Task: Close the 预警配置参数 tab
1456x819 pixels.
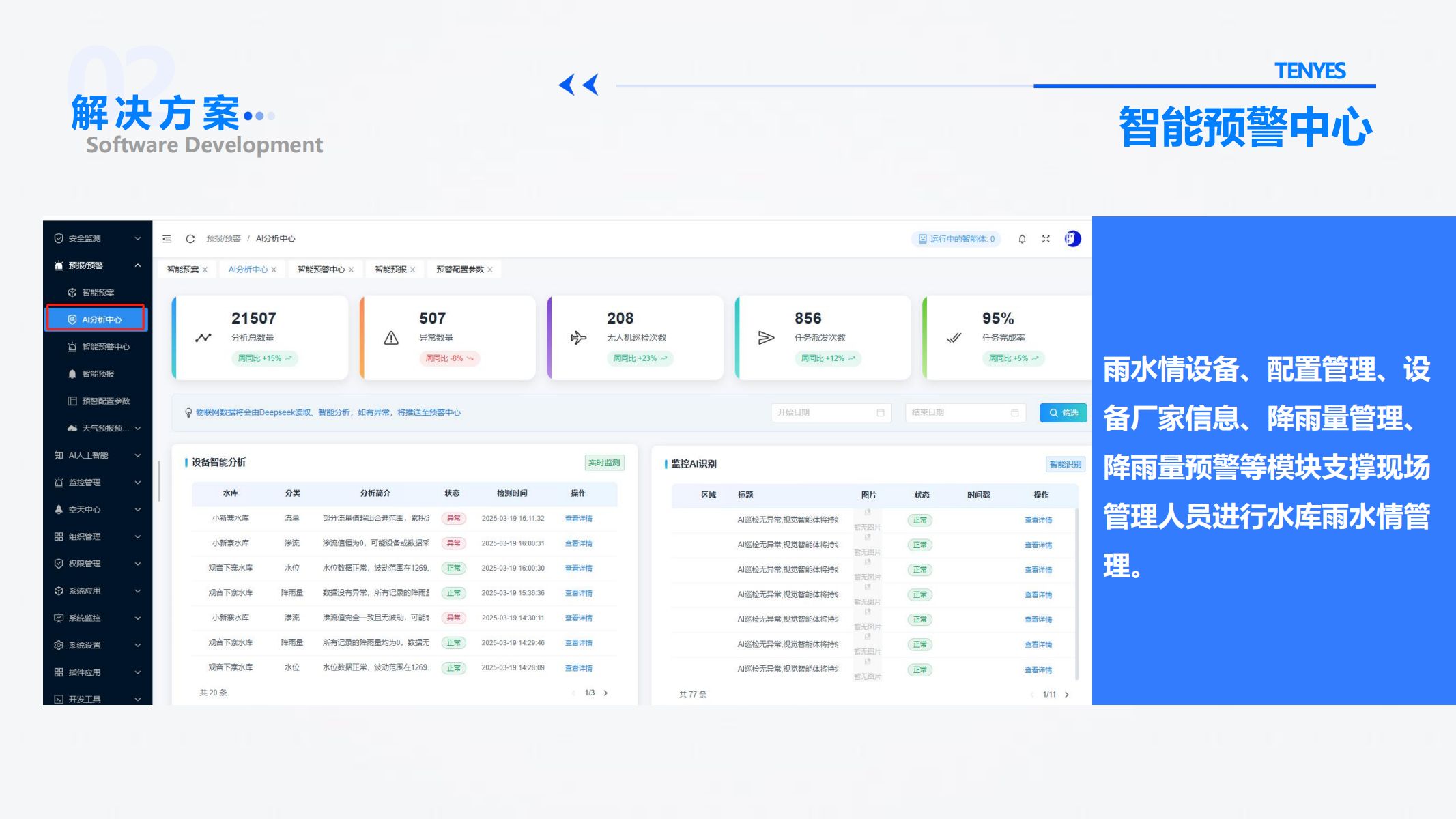Action: click(x=490, y=270)
